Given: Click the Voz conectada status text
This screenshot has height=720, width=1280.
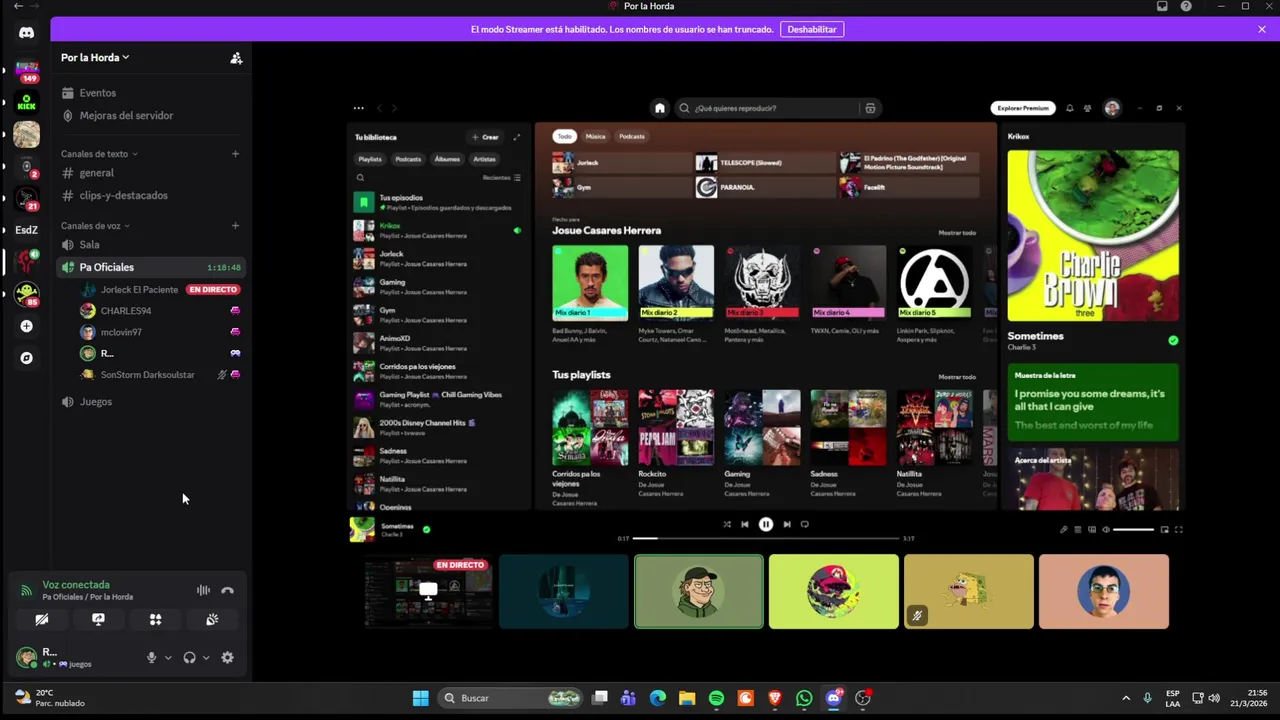Looking at the screenshot, I should point(76,585).
